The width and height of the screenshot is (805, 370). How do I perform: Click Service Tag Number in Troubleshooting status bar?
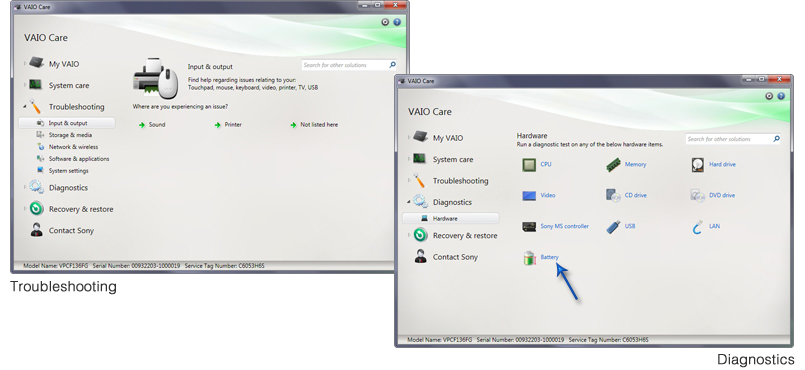(224, 266)
